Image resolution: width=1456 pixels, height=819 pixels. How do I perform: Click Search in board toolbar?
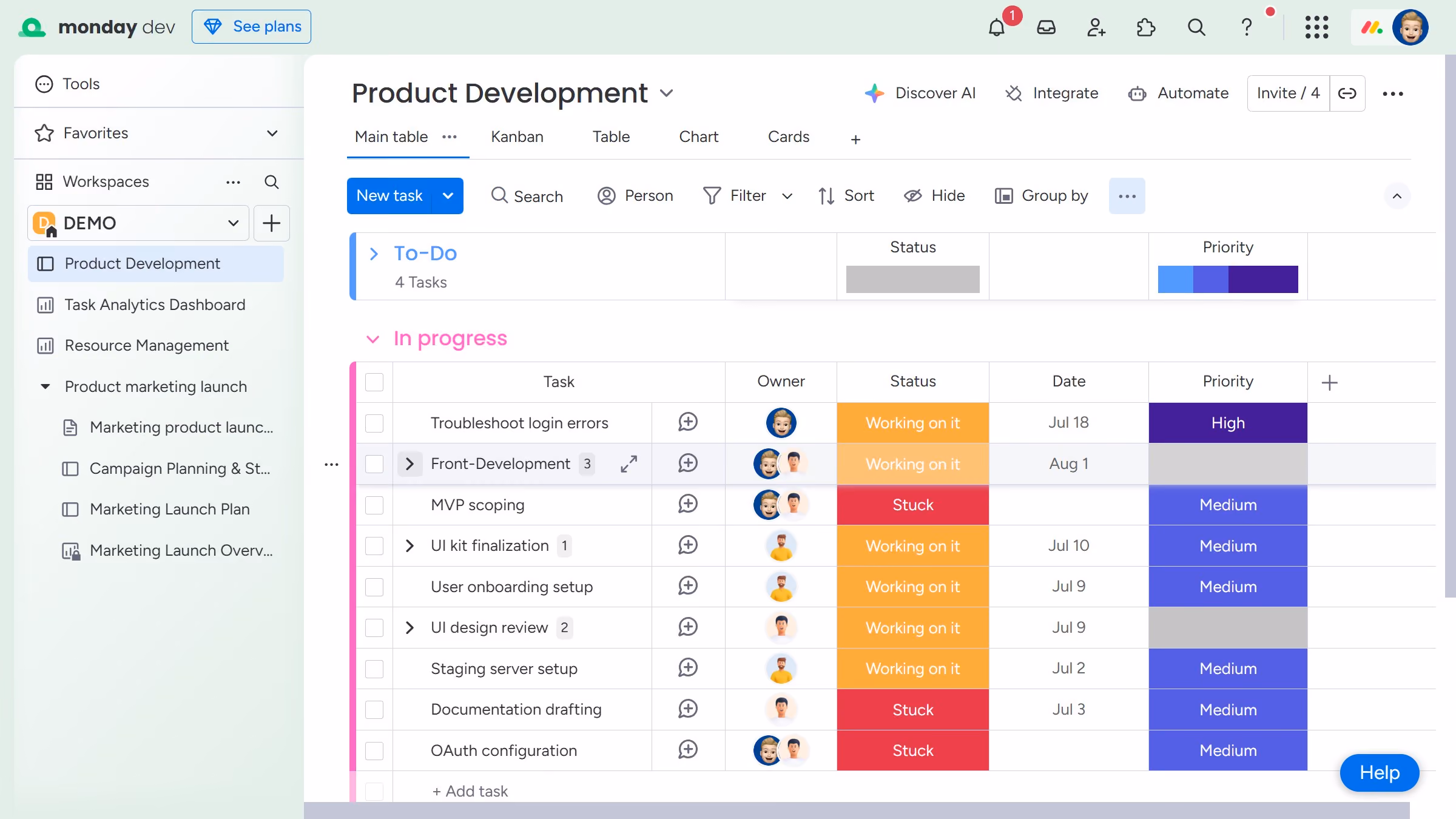coord(527,196)
